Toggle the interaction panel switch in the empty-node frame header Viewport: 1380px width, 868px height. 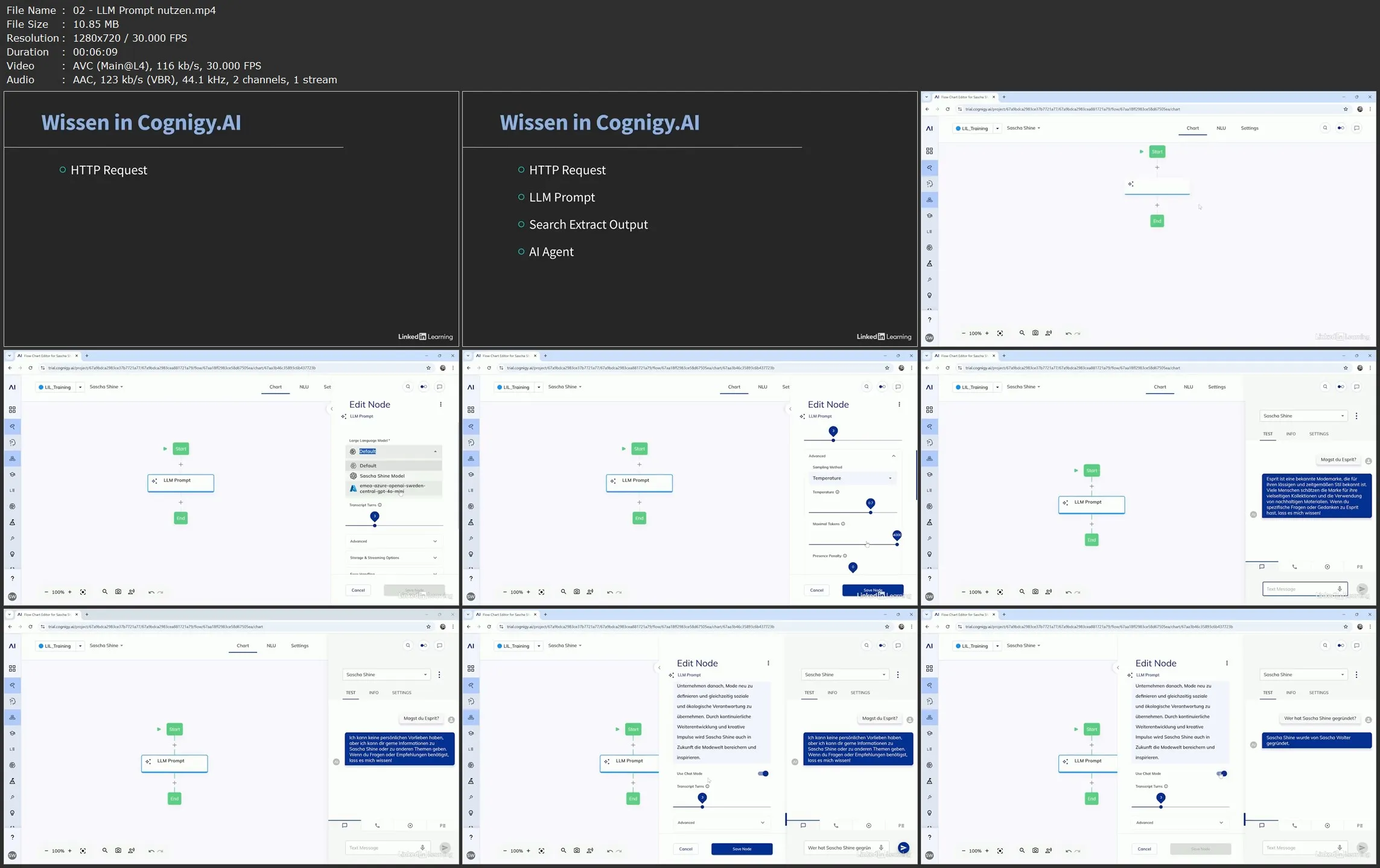click(1341, 128)
